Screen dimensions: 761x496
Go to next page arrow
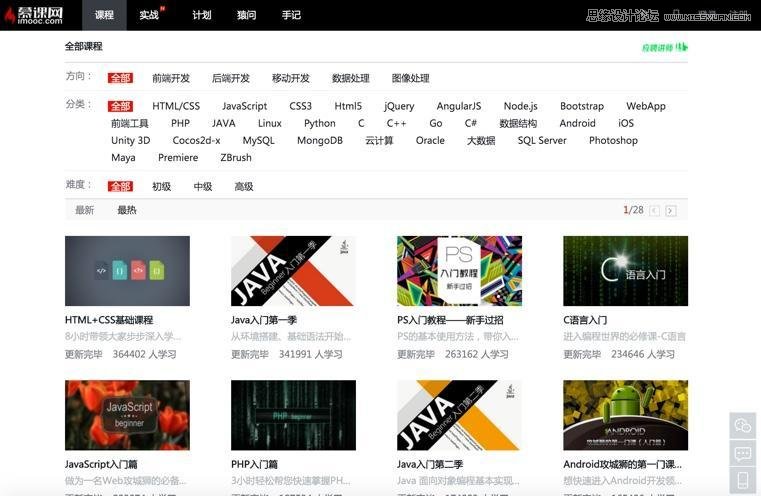point(671,211)
